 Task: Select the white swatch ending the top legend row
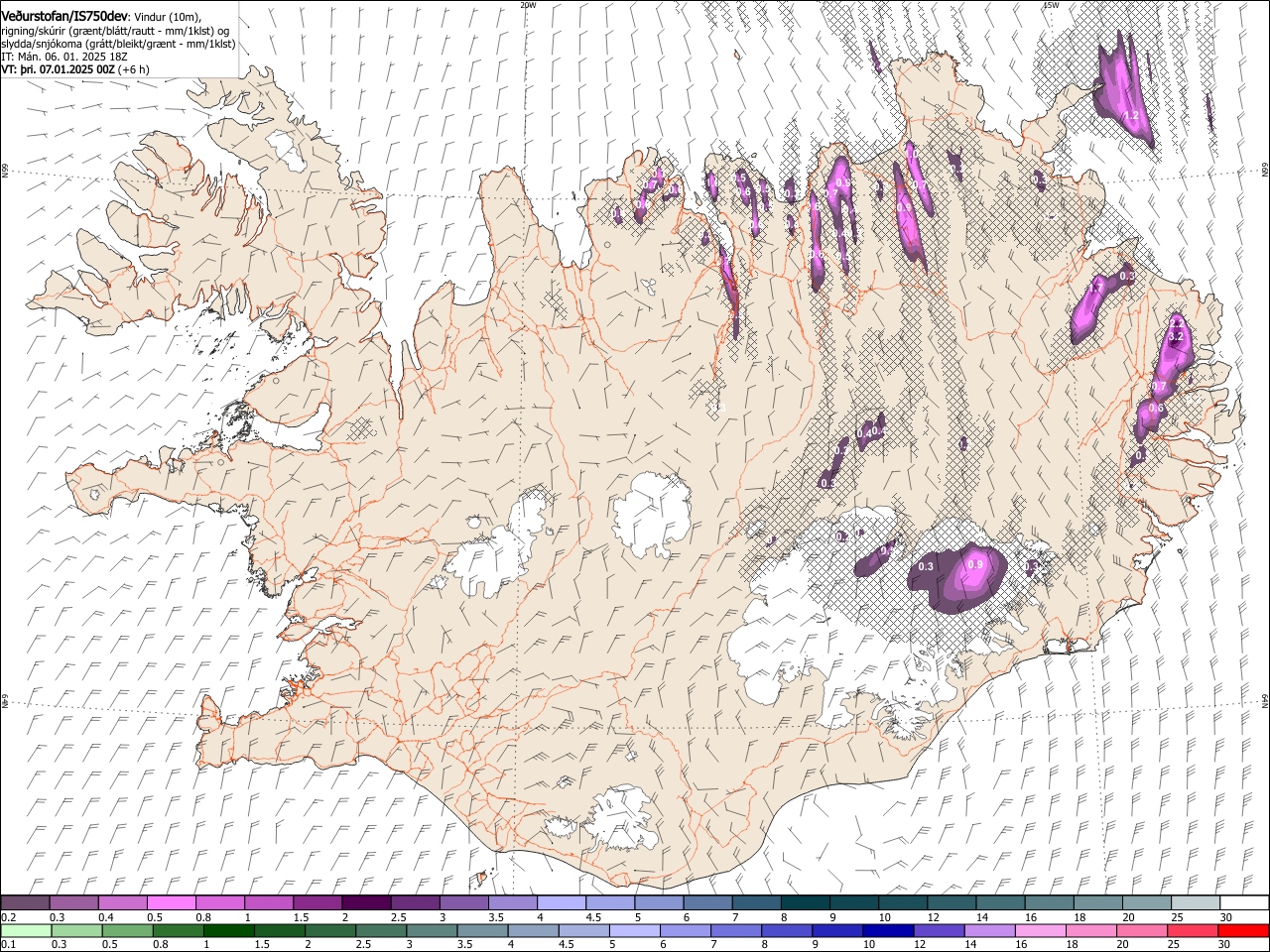click(x=1244, y=902)
